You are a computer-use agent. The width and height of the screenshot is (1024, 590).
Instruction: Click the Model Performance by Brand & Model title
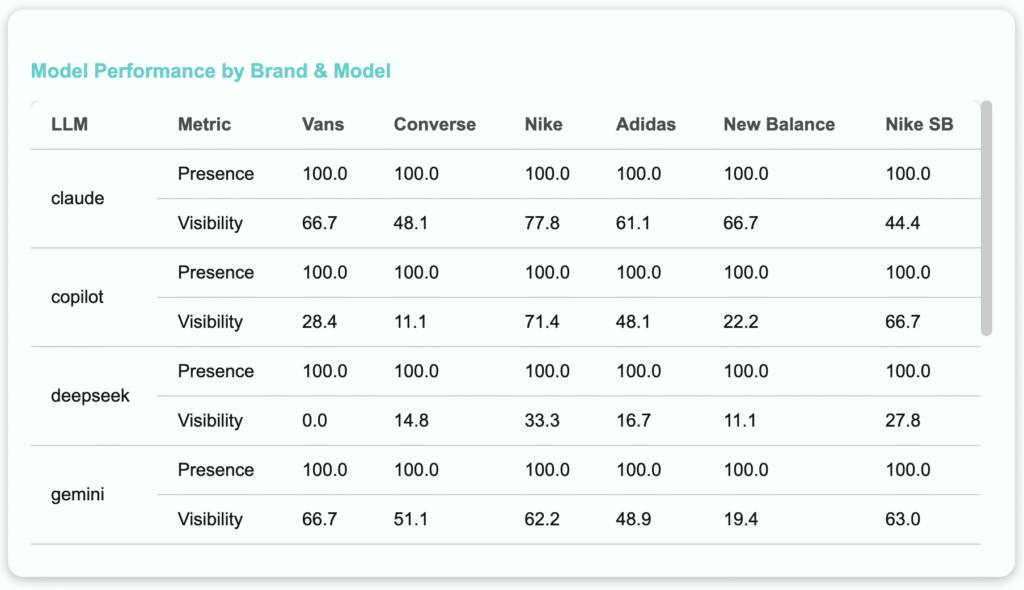tap(211, 71)
